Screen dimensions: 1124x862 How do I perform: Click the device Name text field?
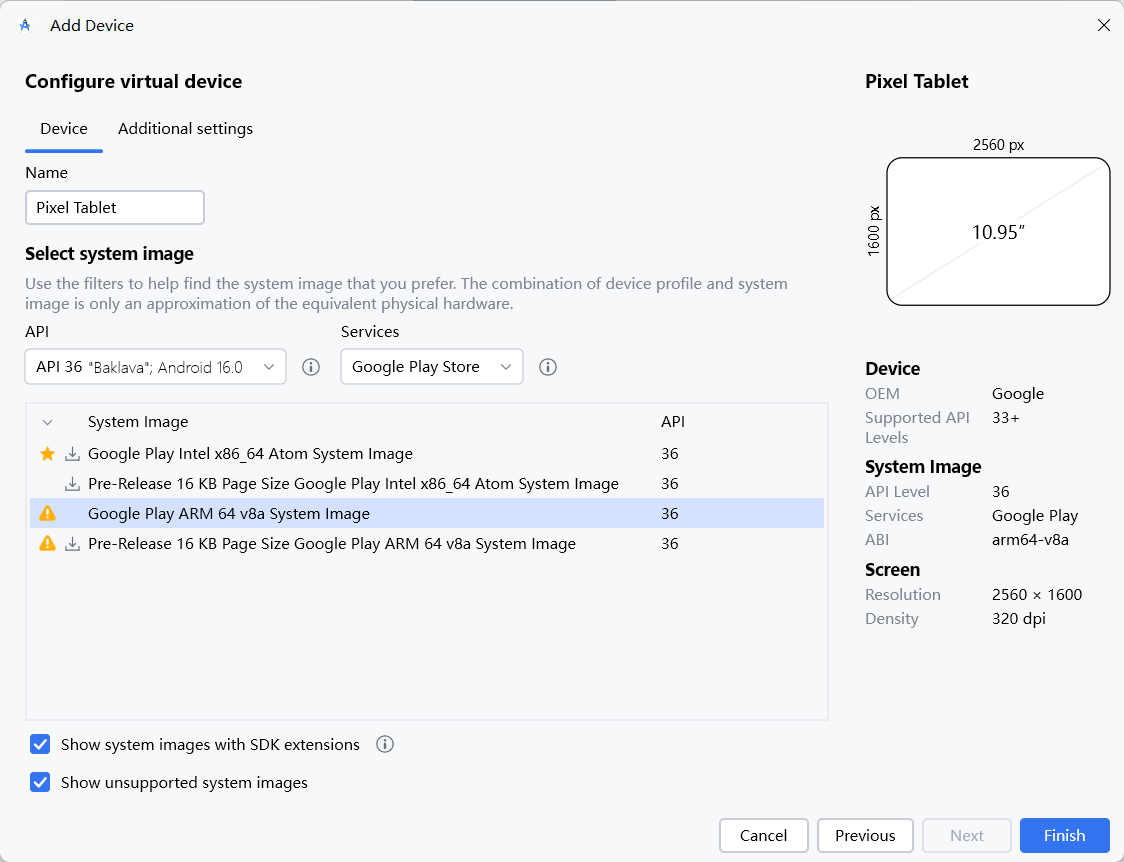[x=115, y=208]
